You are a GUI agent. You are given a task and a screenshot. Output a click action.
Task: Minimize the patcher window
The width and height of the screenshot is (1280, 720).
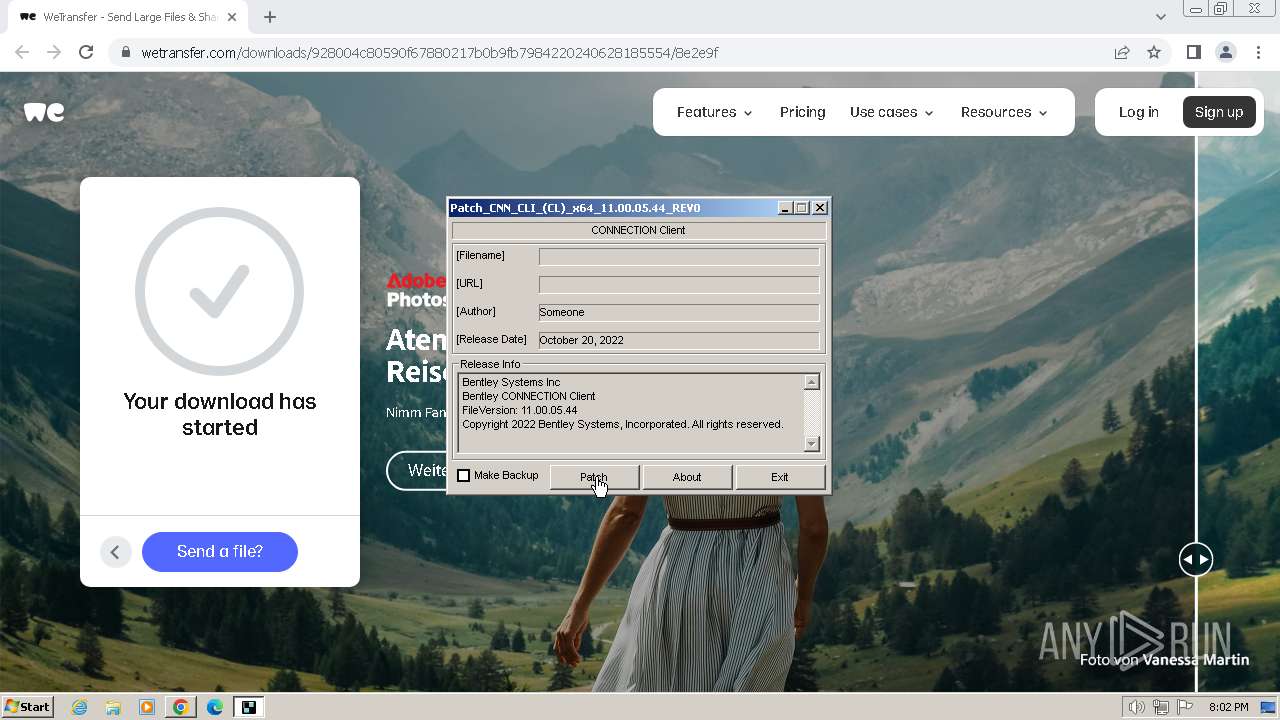point(785,208)
